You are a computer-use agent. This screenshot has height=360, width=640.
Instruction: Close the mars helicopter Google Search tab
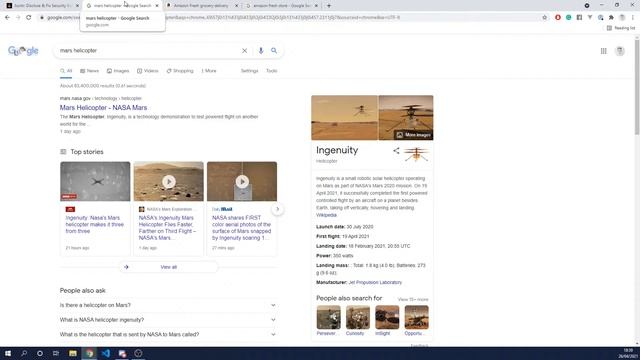click(157, 6)
